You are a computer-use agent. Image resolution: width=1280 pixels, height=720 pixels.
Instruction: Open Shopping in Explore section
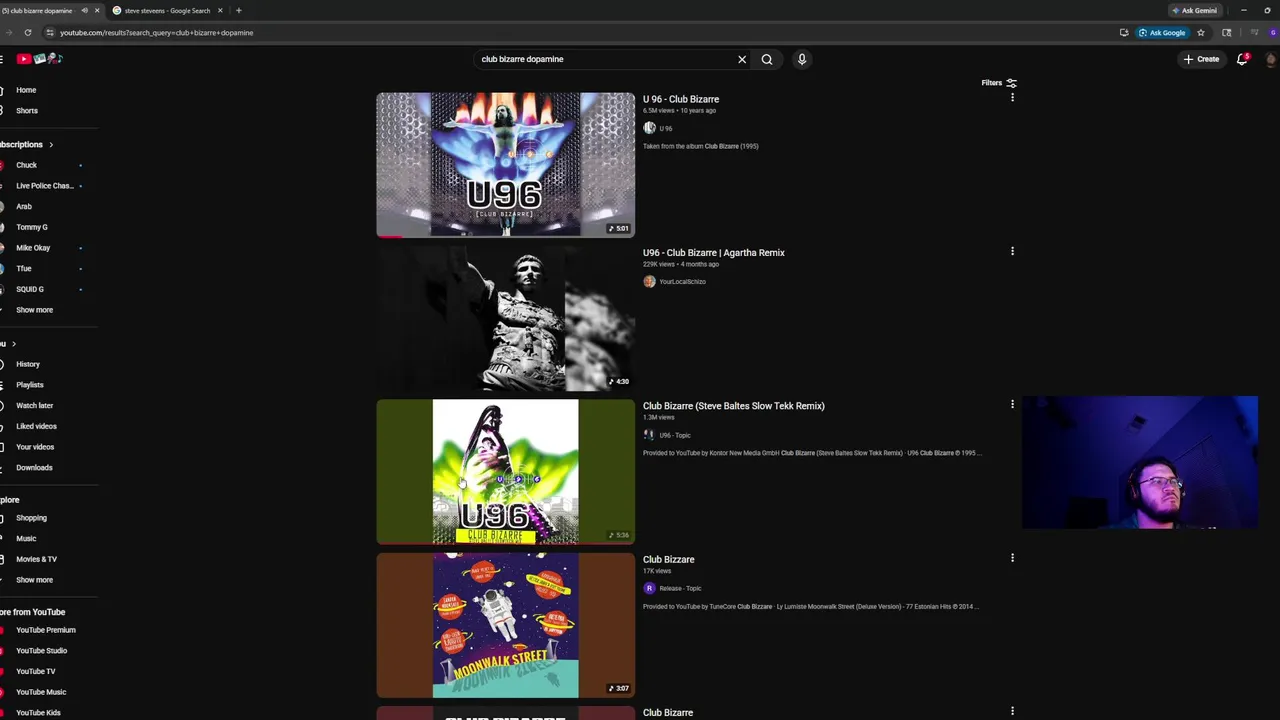[x=31, y=518]
